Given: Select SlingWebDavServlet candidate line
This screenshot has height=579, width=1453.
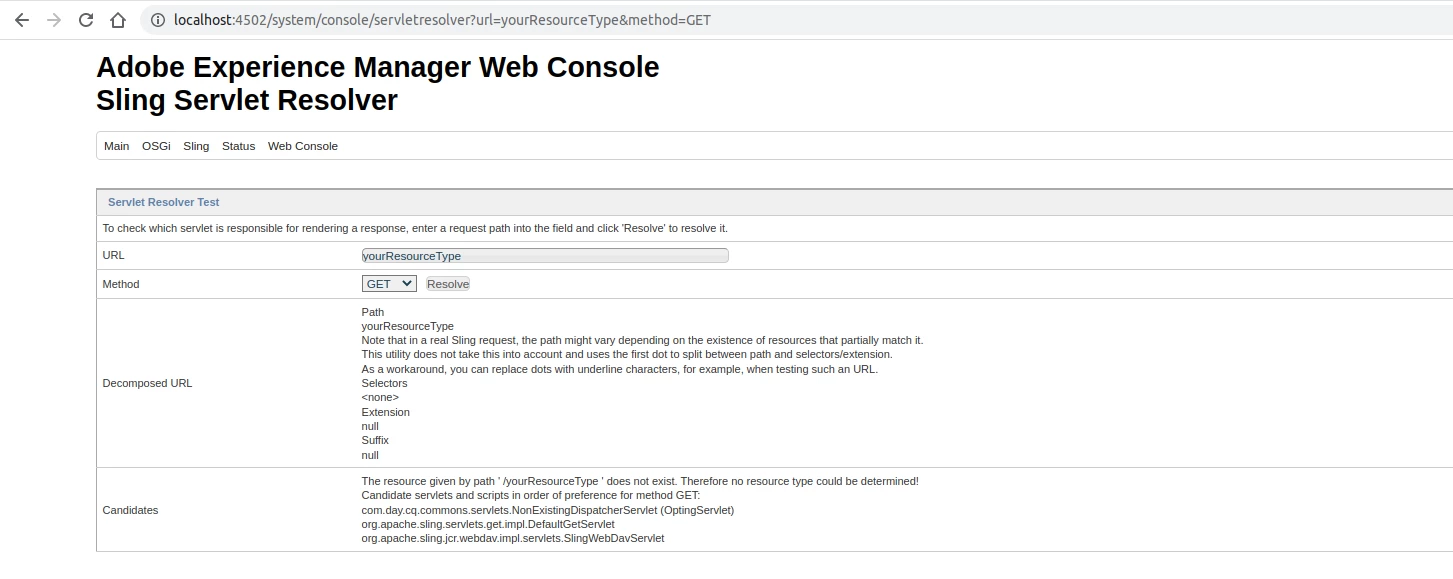Looking at the screenshot, I should [513, 538].
